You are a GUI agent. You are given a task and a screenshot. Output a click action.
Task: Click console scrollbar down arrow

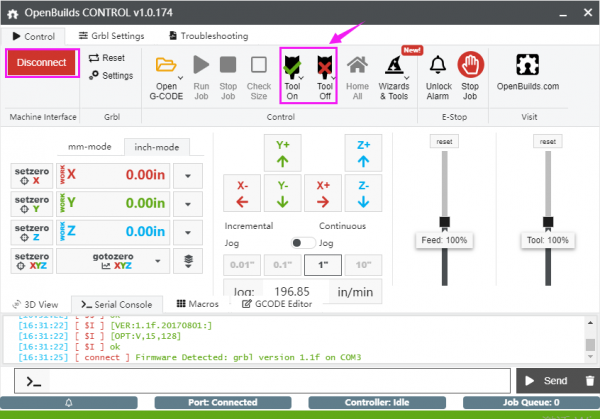590,357
